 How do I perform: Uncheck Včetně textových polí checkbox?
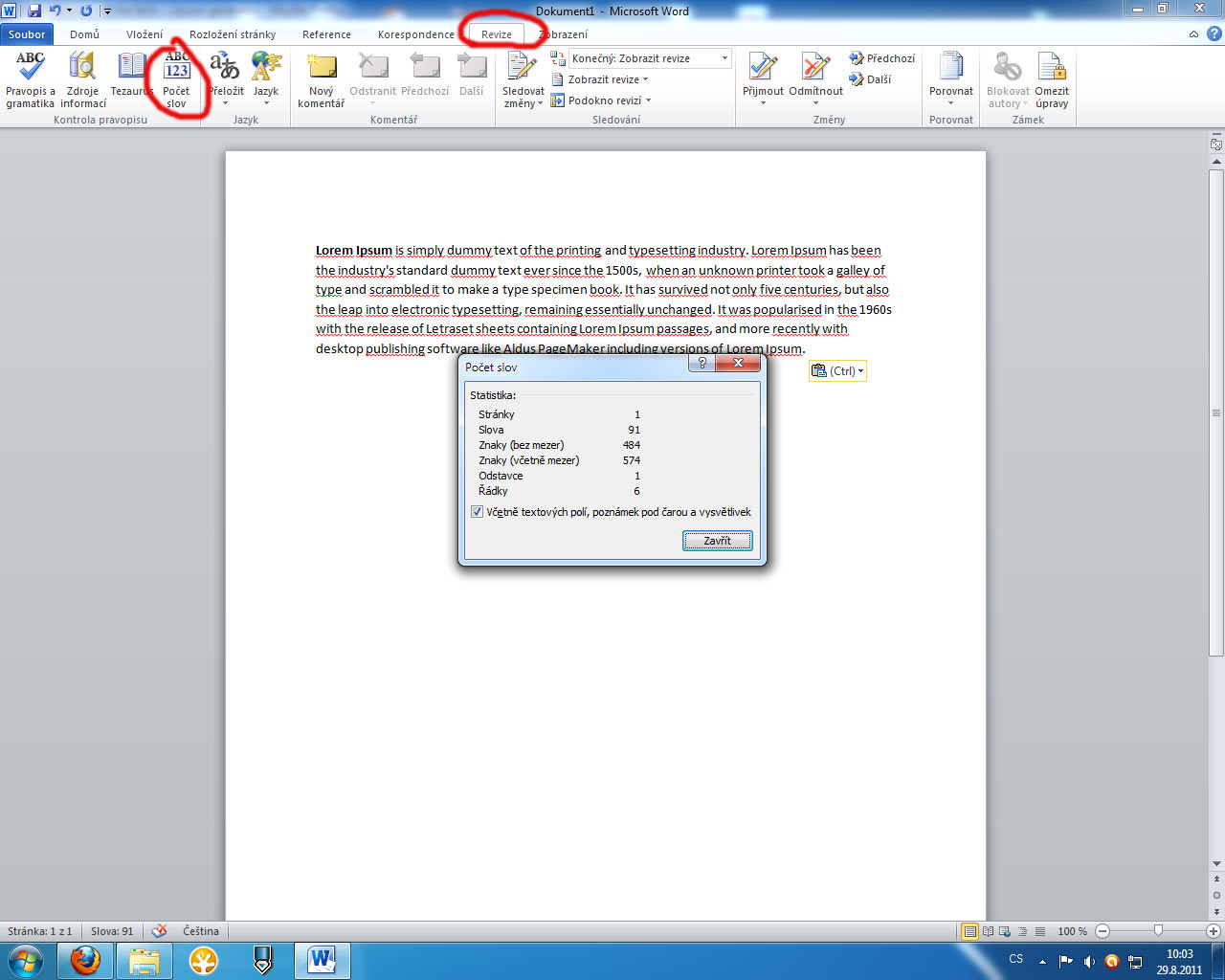click(477, 512)
